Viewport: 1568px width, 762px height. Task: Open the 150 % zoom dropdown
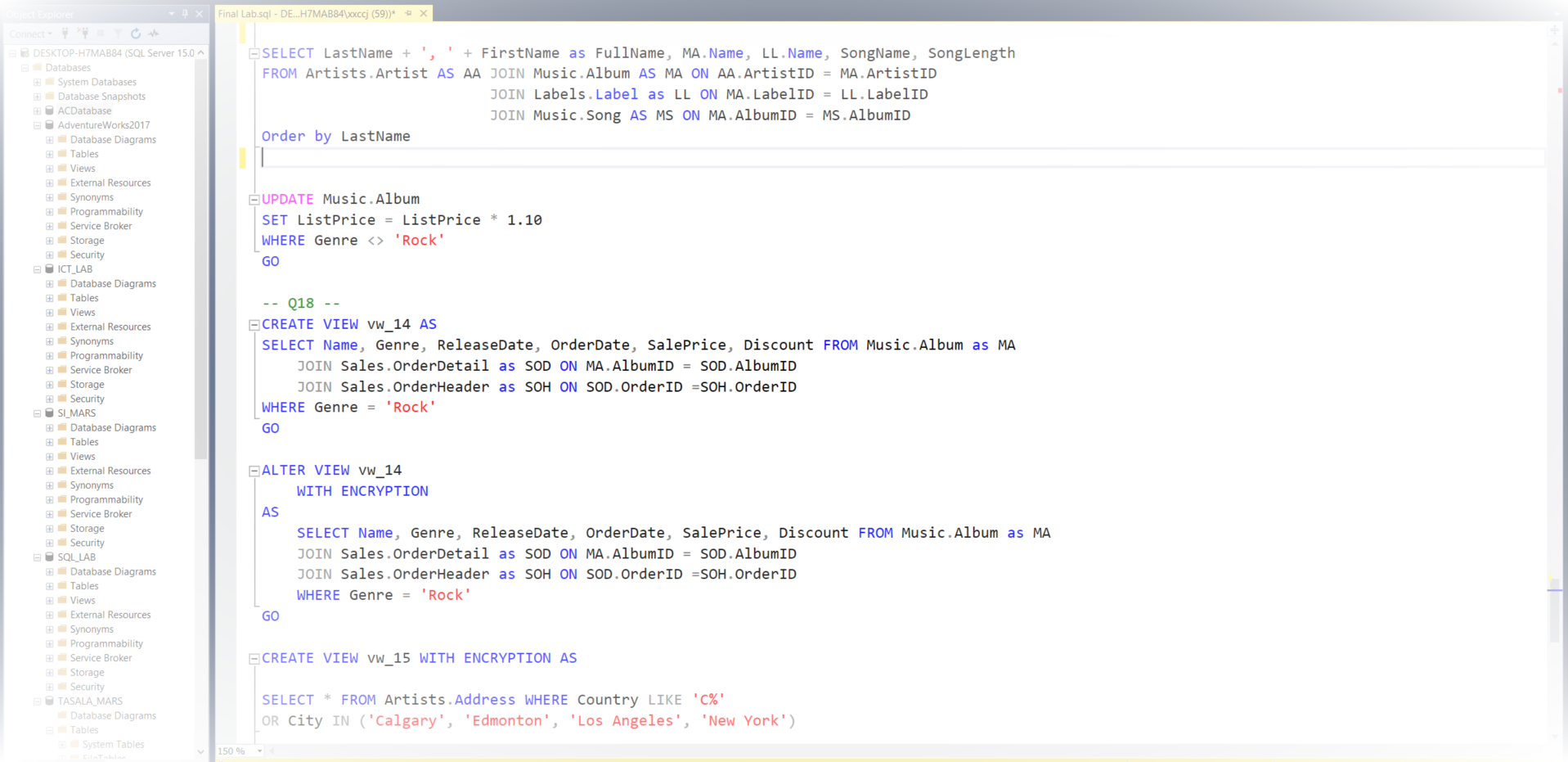tap(260, 751)
